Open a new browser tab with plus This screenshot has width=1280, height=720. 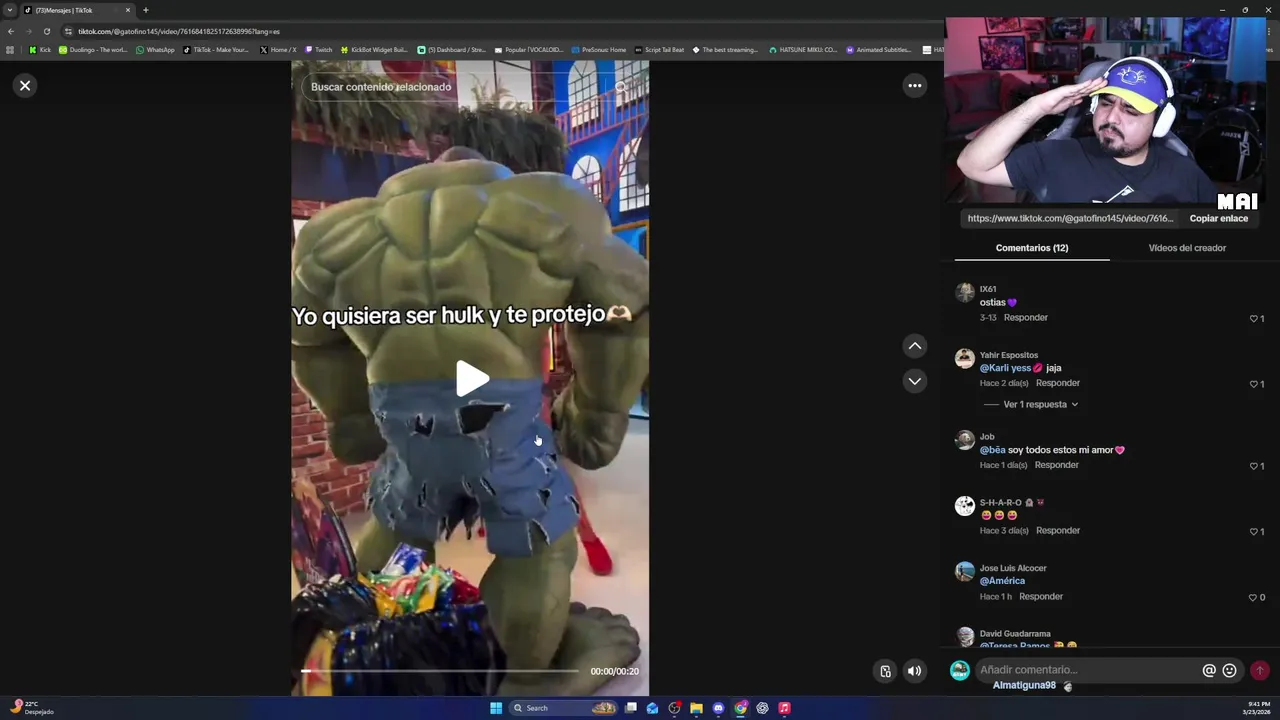pyautogui.click(x=145, y=10)
